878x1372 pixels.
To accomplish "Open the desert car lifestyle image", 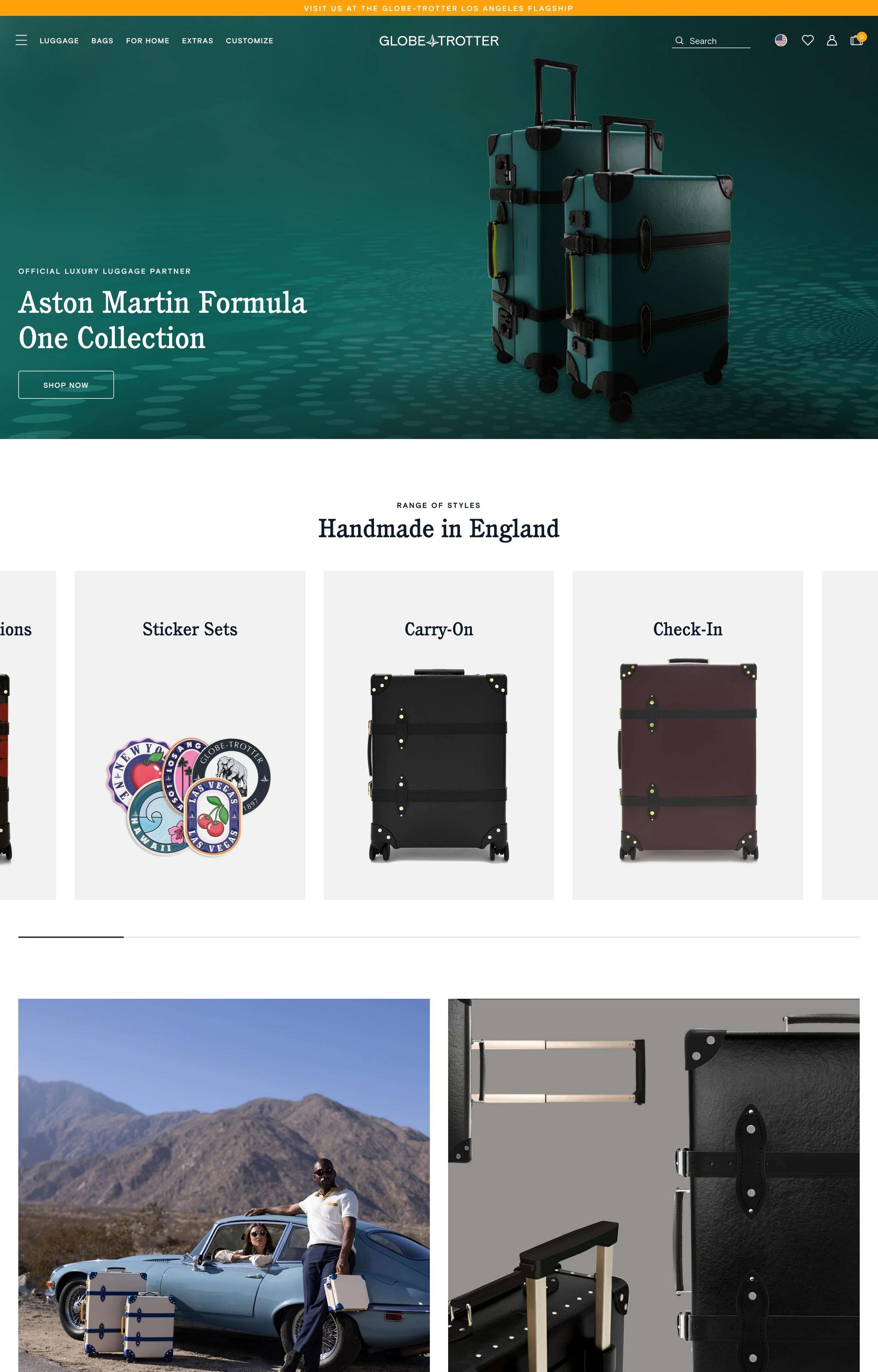I will coord(224,1185).
